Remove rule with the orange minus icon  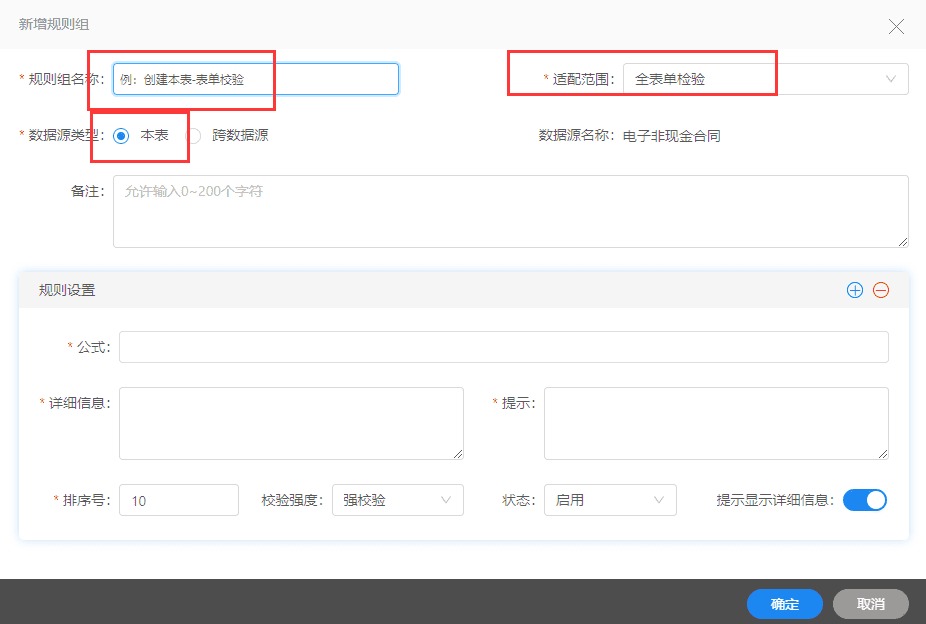(x=881, y=290)
